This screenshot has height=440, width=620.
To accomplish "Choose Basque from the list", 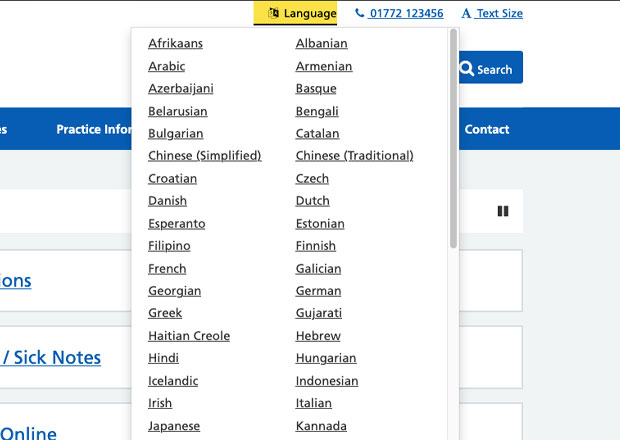I will 316,89.
